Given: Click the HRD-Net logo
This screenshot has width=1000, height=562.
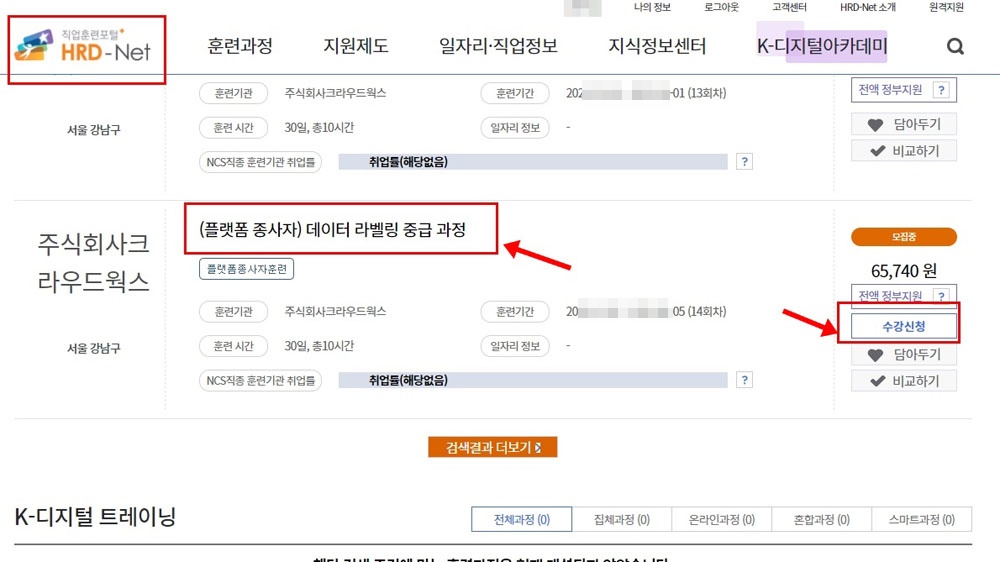Looking at the screenshot, I should [x=84, y=46].
